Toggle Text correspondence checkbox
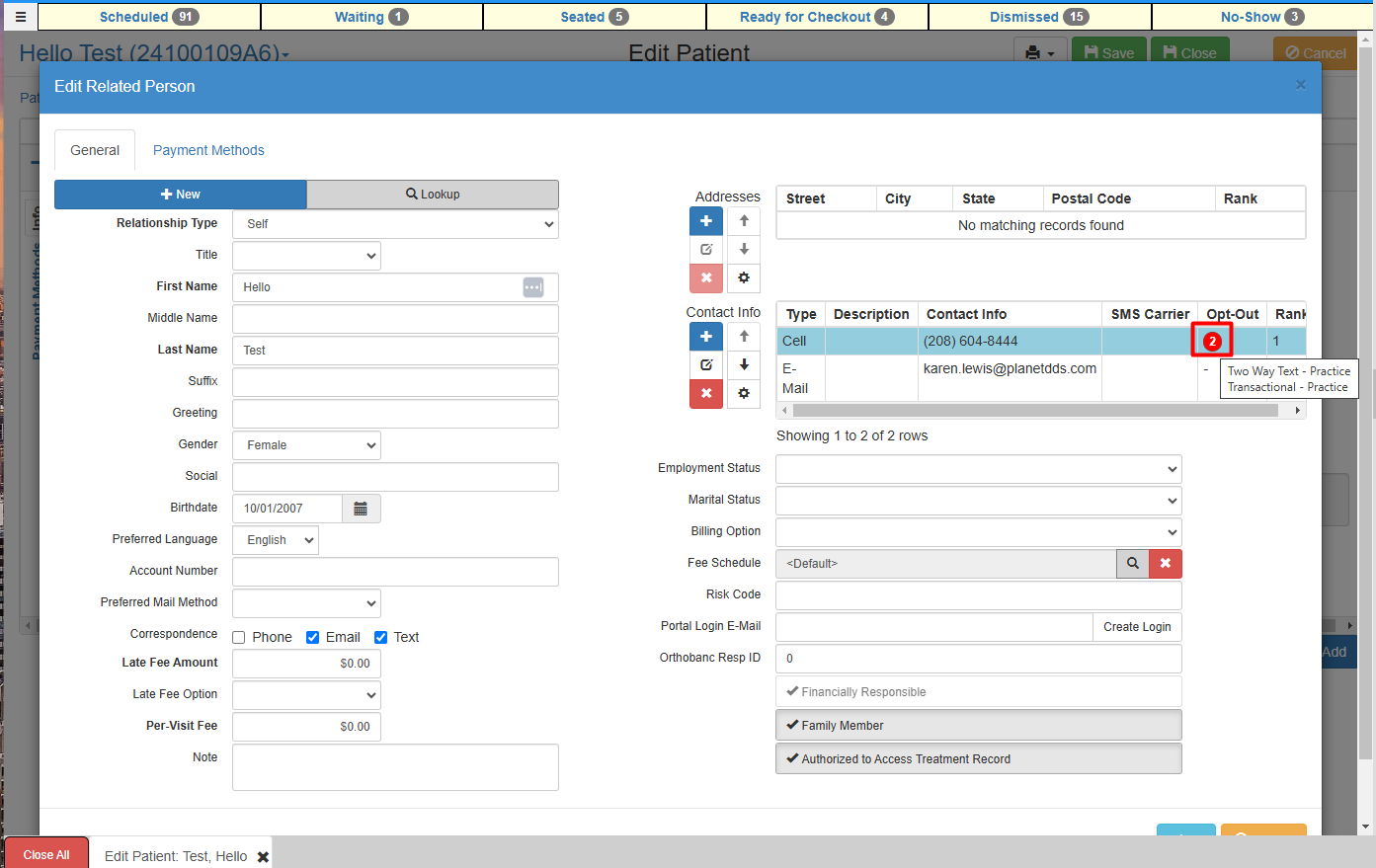The width and height of the screenshot is (1376, 868). point(380,638)
